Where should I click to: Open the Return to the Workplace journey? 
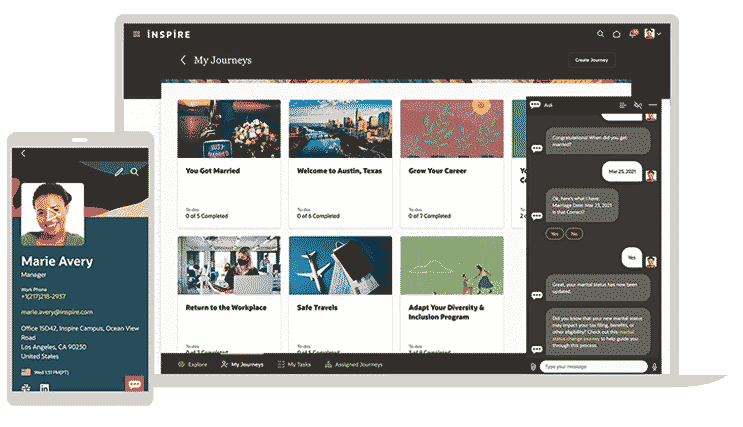pyautogui.click(x=229, y=295)
